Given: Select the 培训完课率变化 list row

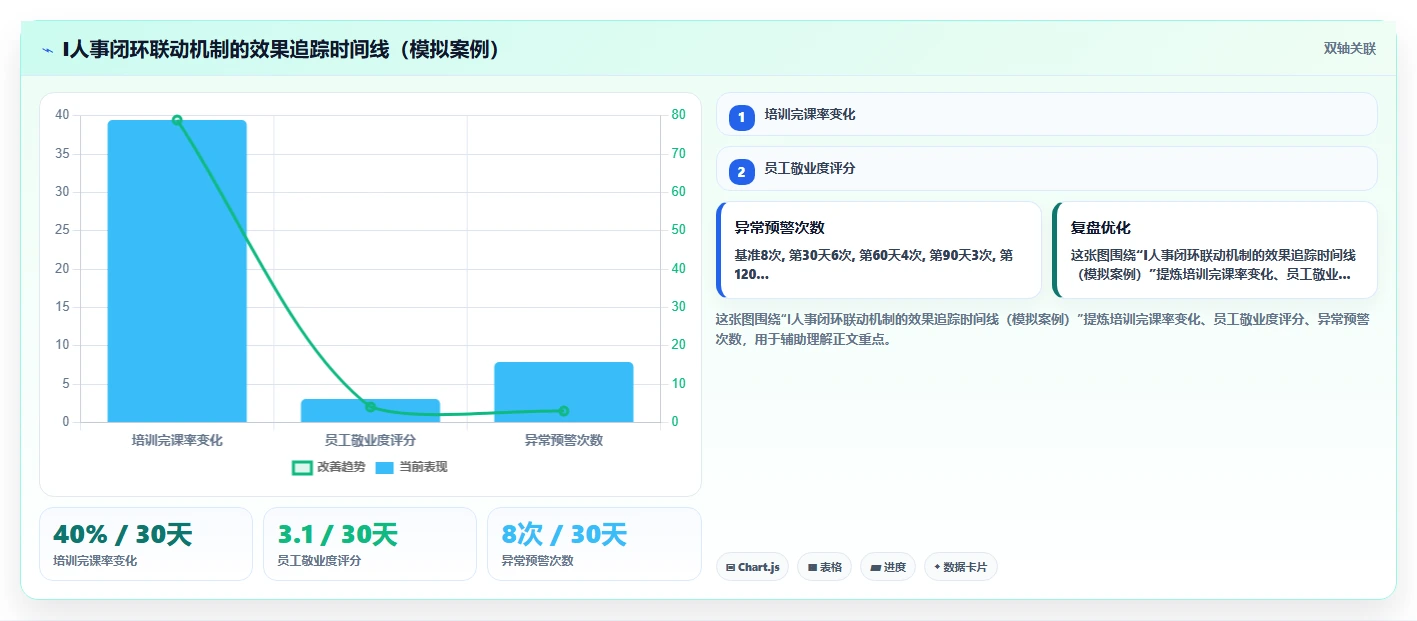Looking at the screenshot, I should point(1046,114).
